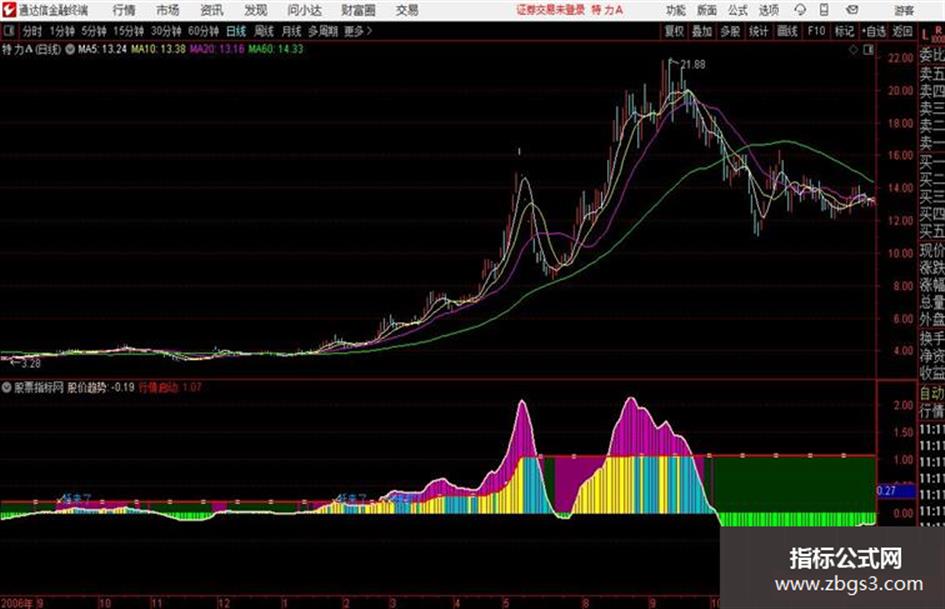The width and height of the screenshot is (945, 609).
Task: Click the 统计 statistics button
Action: coord(759,31)
